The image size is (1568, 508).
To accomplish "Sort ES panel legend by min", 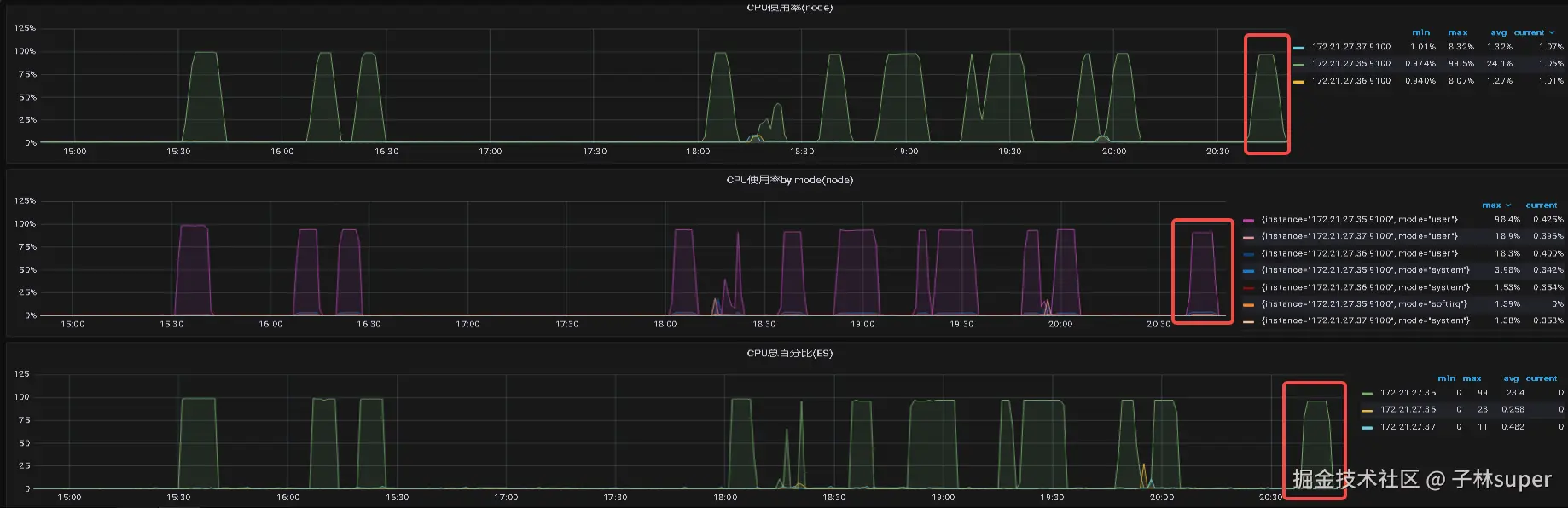I will pyautogui.click(x=1447, y=378).
